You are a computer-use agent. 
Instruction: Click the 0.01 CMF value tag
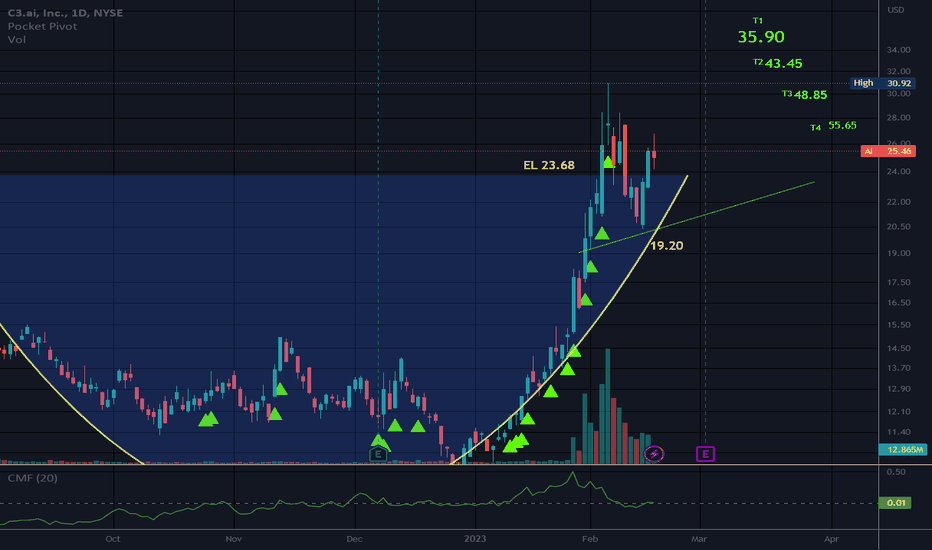point(895,503)
